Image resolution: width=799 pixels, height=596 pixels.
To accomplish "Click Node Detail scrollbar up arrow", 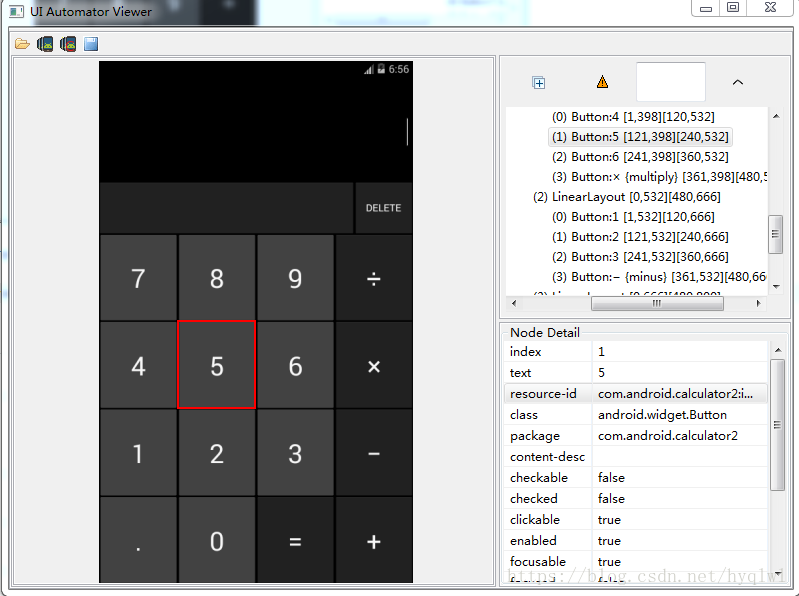I will point(778,350).
